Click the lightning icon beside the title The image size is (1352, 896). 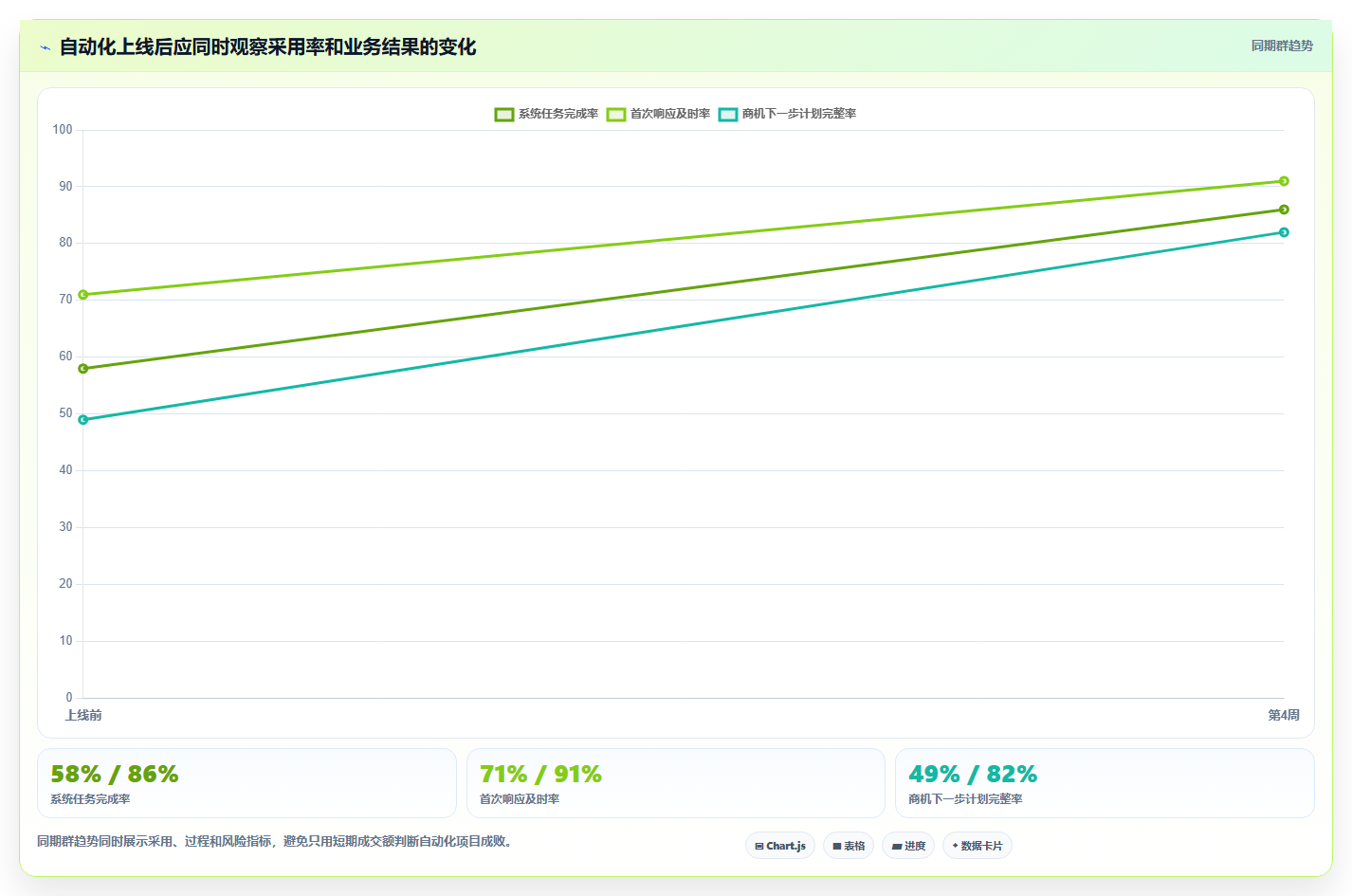coord(45,47)
